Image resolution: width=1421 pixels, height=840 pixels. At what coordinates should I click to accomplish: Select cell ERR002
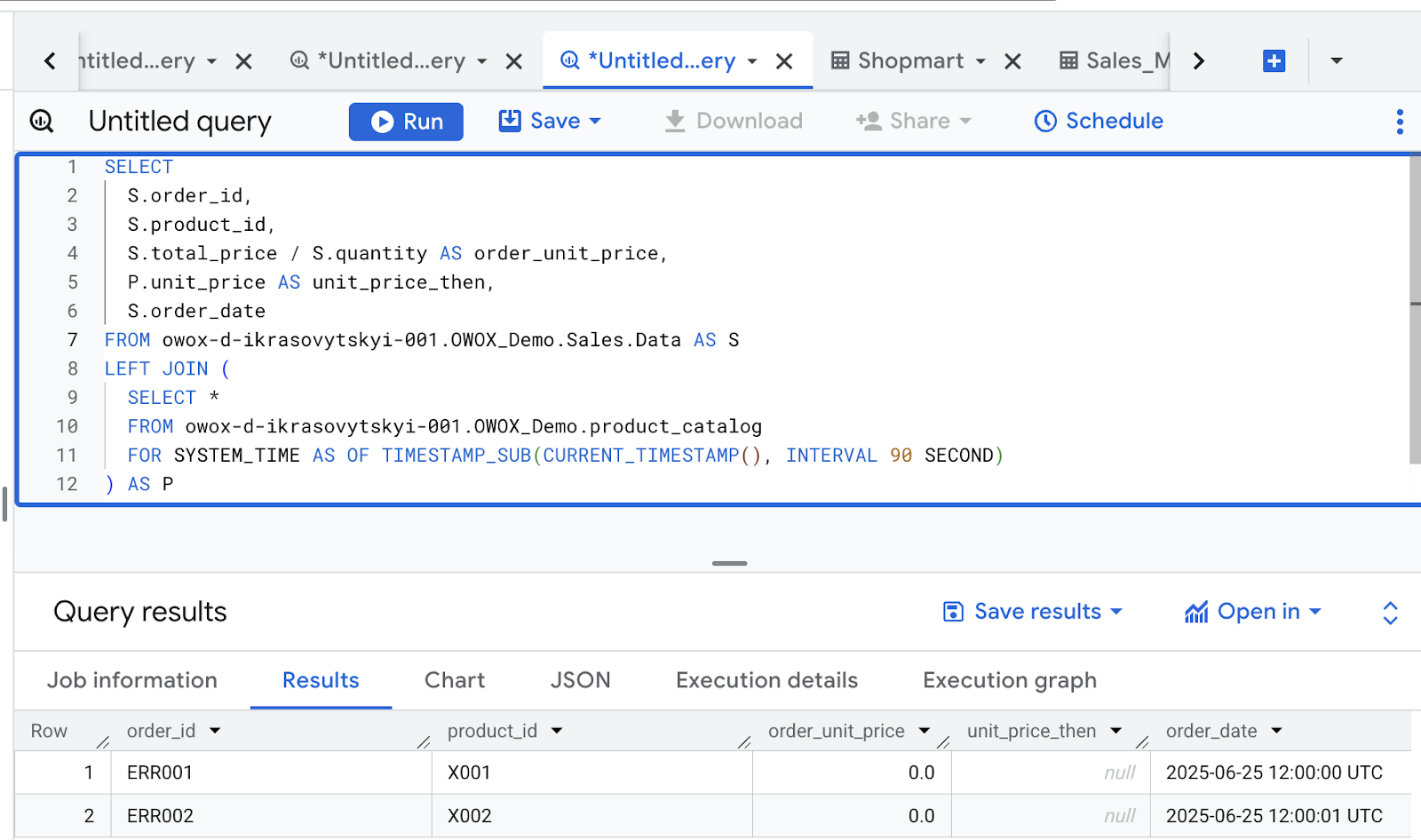(271, 816)
